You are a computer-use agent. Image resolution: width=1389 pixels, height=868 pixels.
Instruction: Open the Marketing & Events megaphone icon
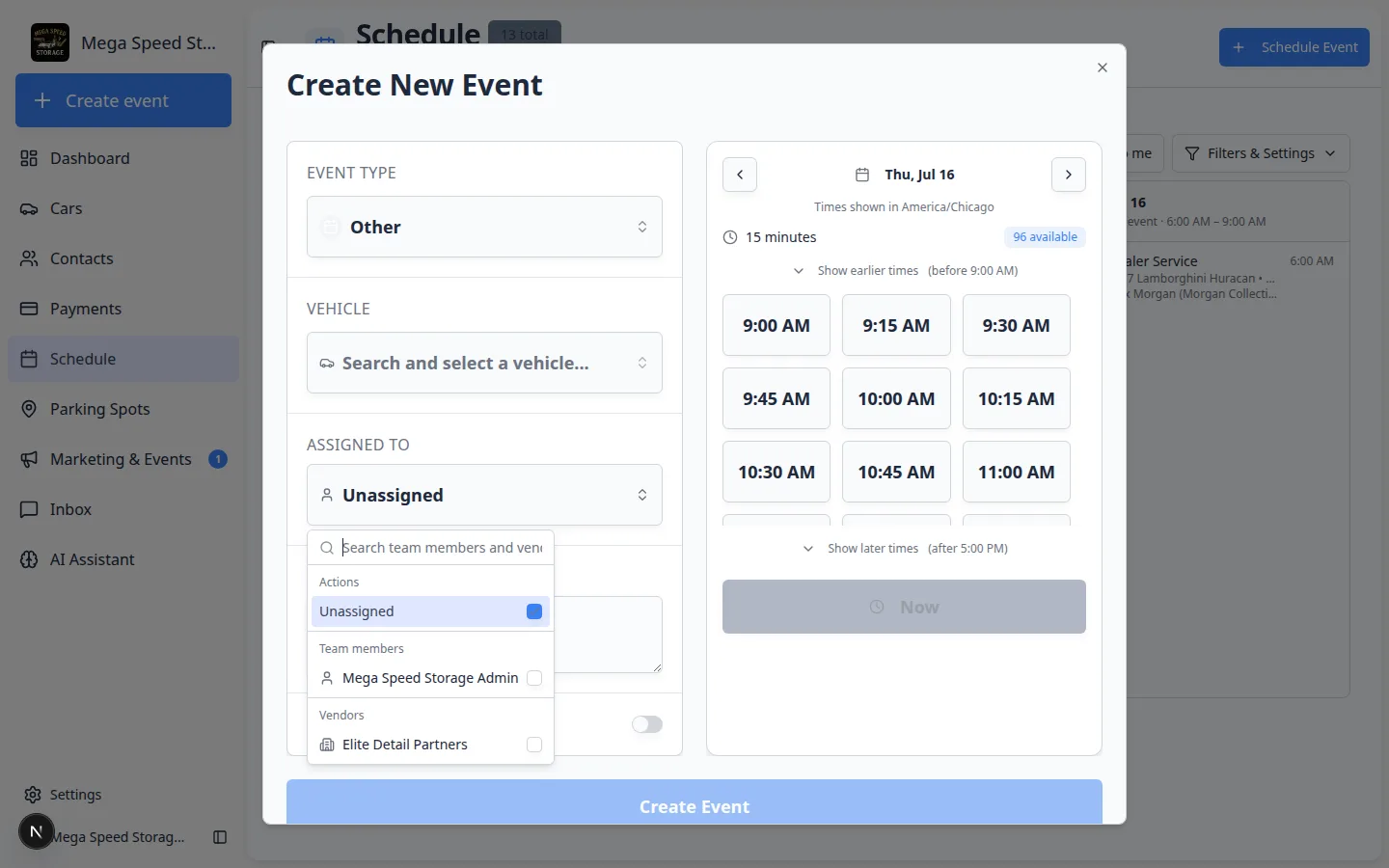pyautogui.click(x=30, y=459)
